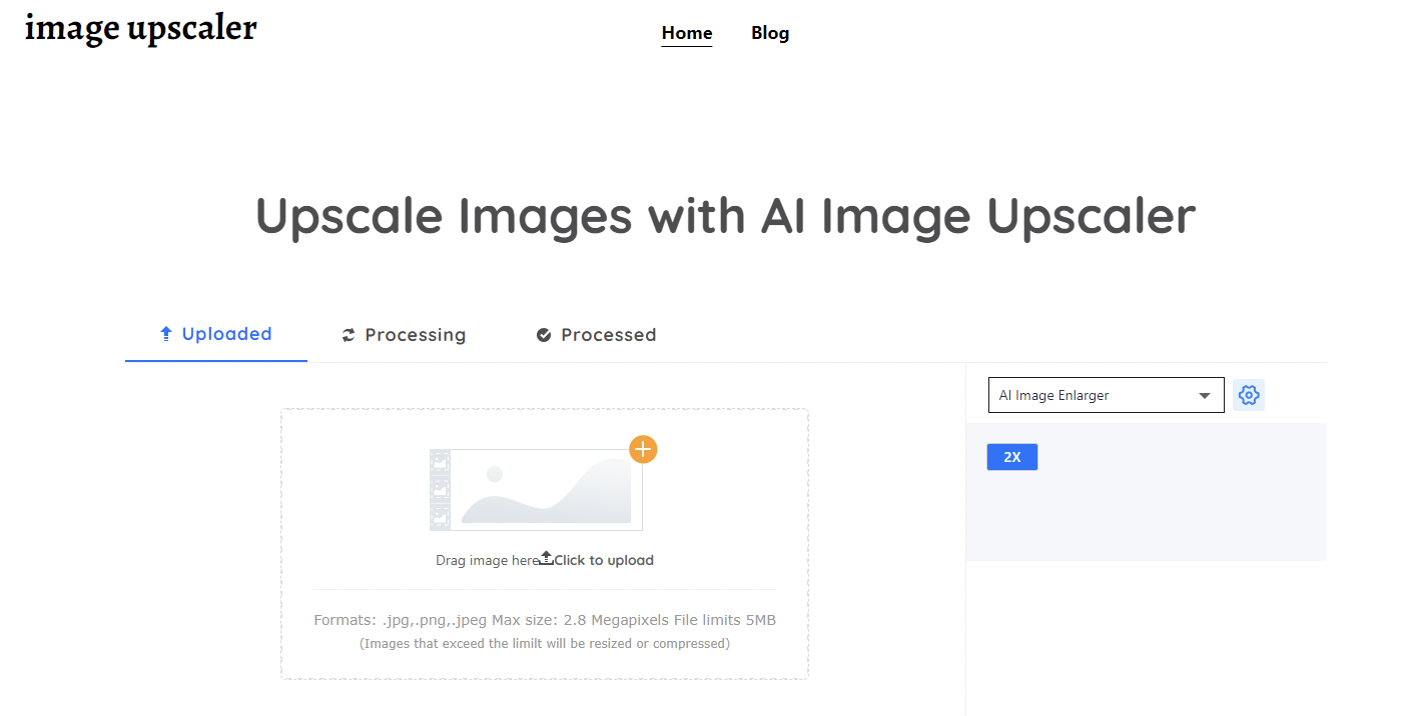The height and width of the screenshot is (716, 1406).
Task: Click the Uploaded tab's up-arrow icon
Action: [x=167, y=334]
